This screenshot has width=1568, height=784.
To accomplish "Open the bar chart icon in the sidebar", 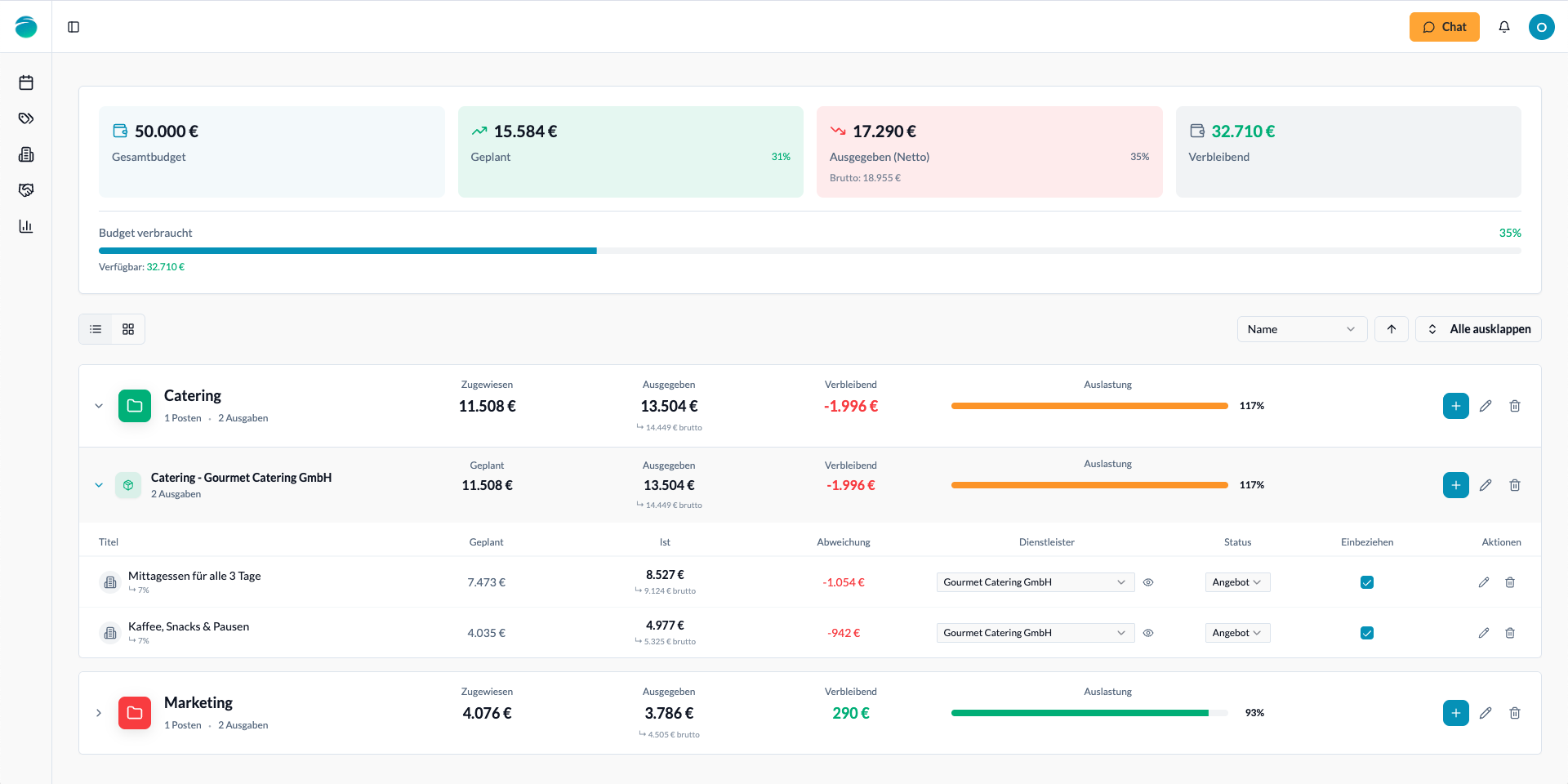I will 26,226.
